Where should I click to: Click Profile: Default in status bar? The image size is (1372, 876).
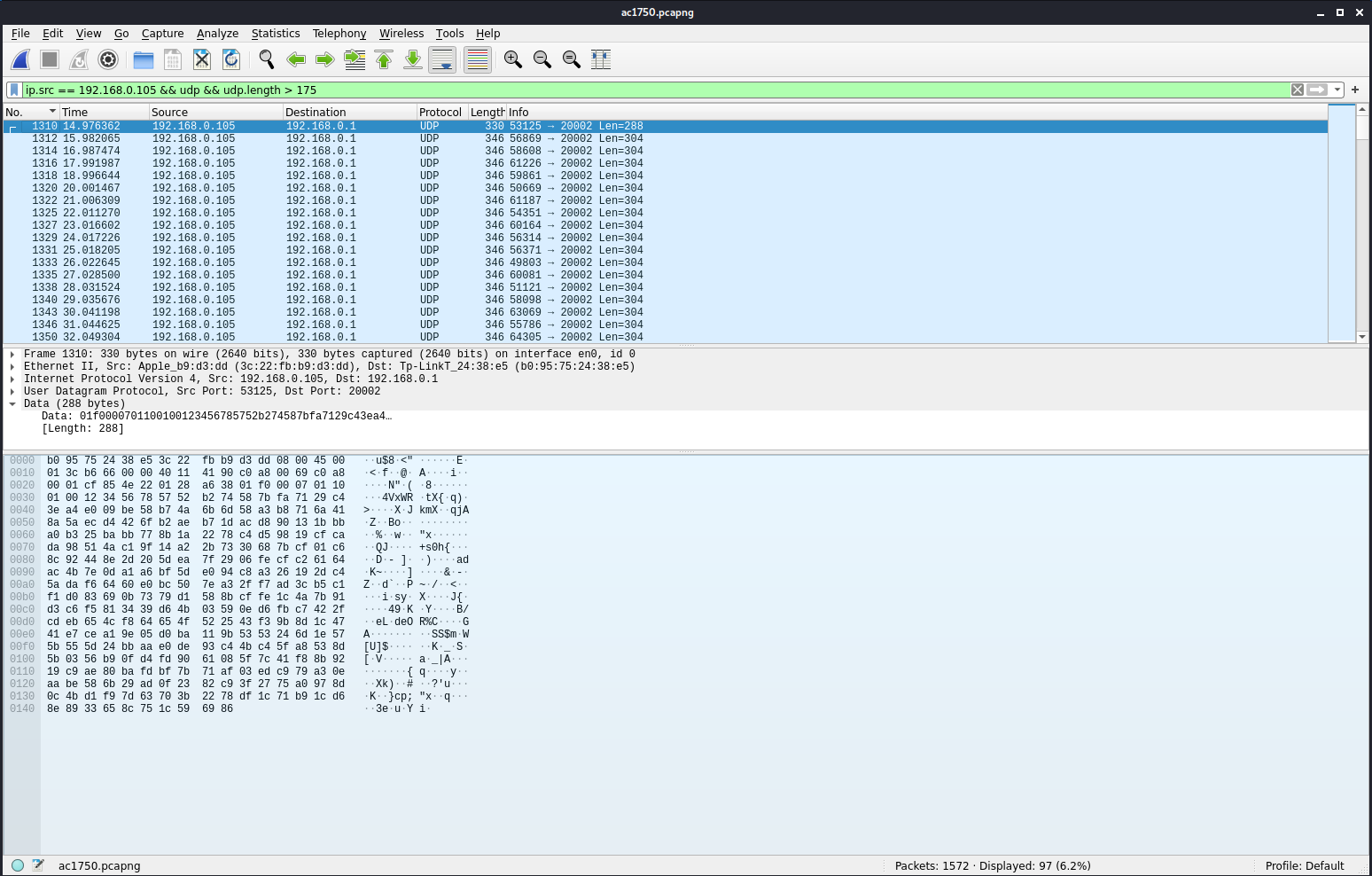[1305, 865]
